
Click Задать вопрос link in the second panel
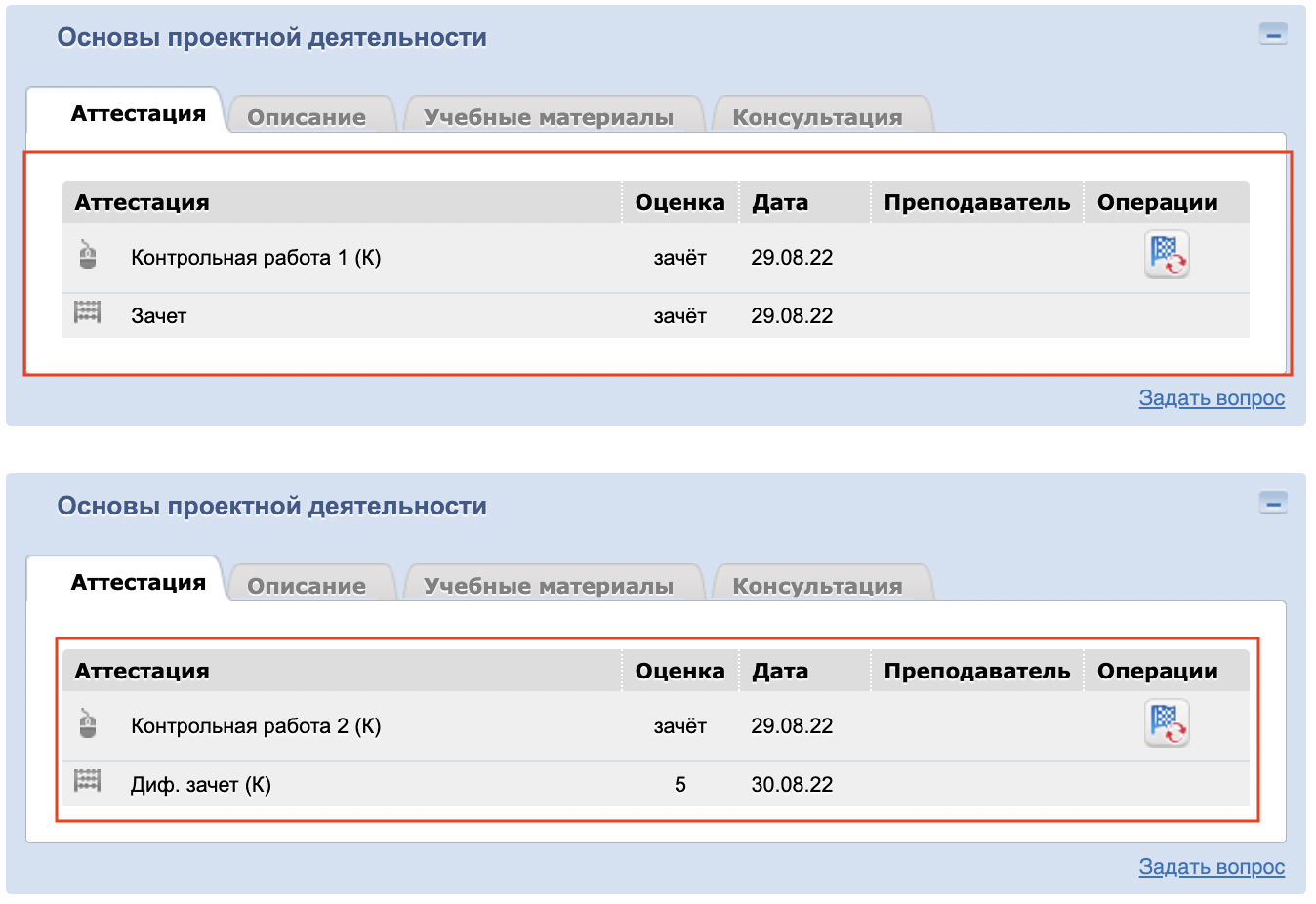pos(1212,867)
